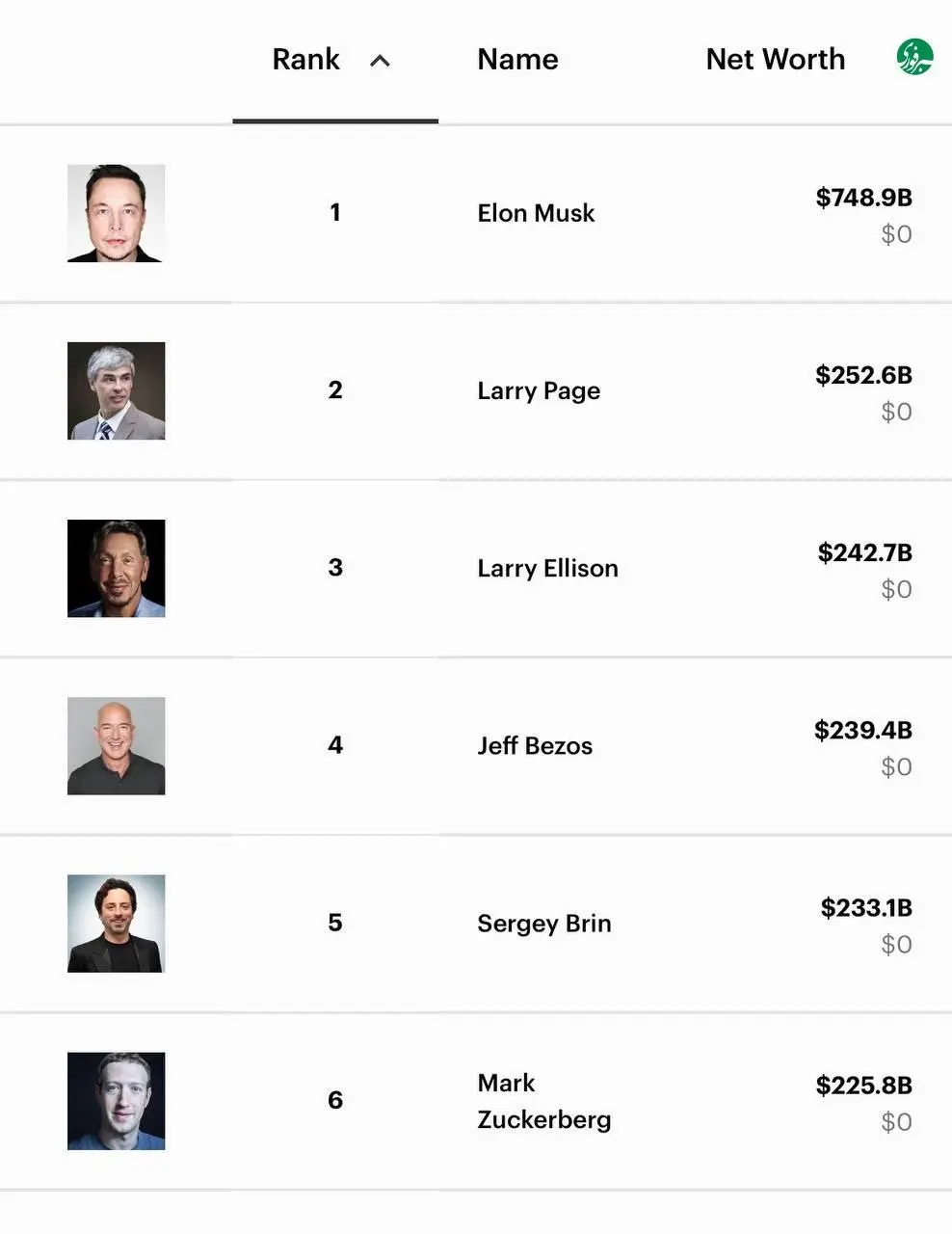The width and height of the screenshot is (952, 1234).
Task: Open the photo in the Mark Zuckerberg row
Action: pos(117,1100)
